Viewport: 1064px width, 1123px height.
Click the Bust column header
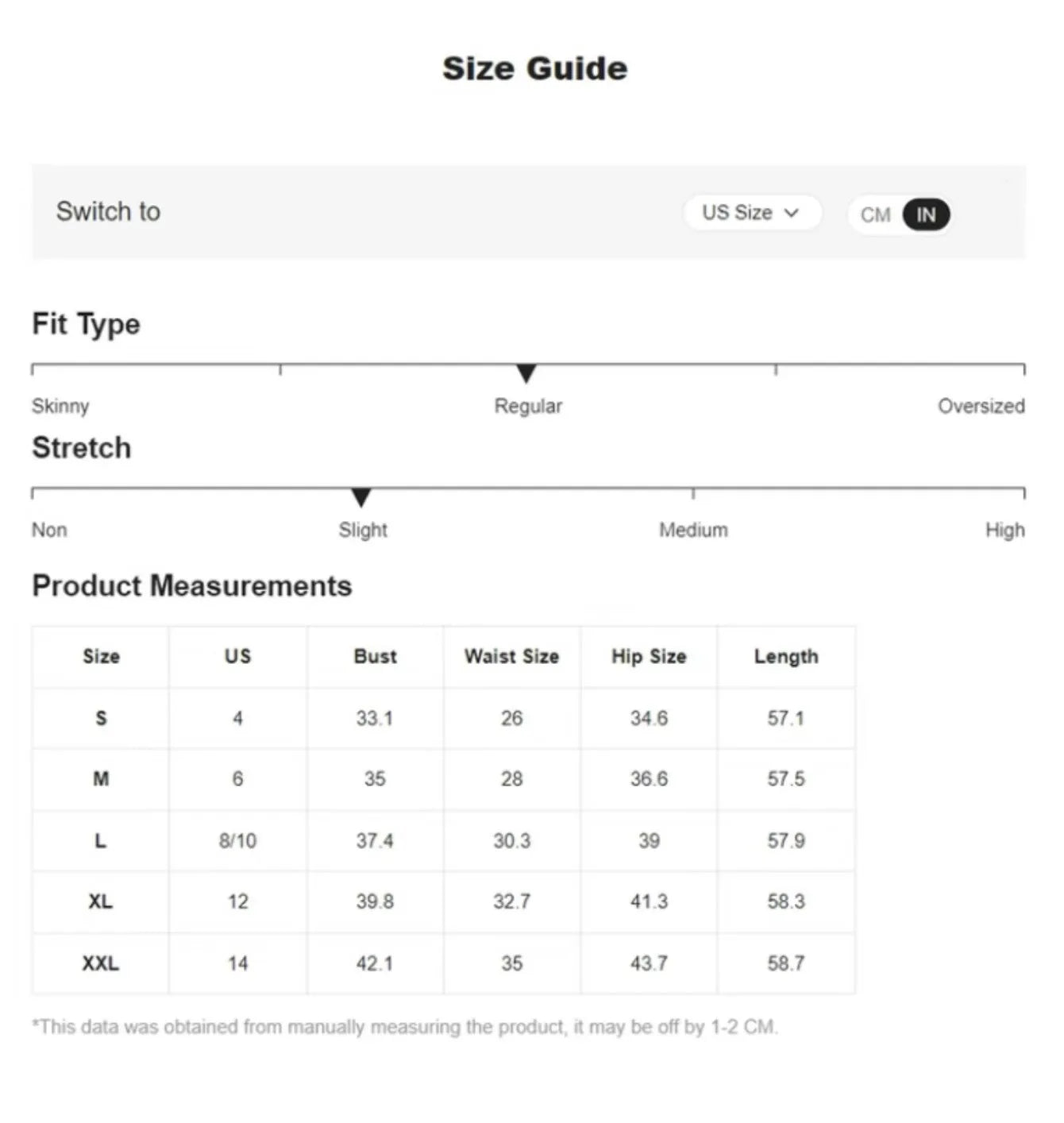tap(375, 656)
